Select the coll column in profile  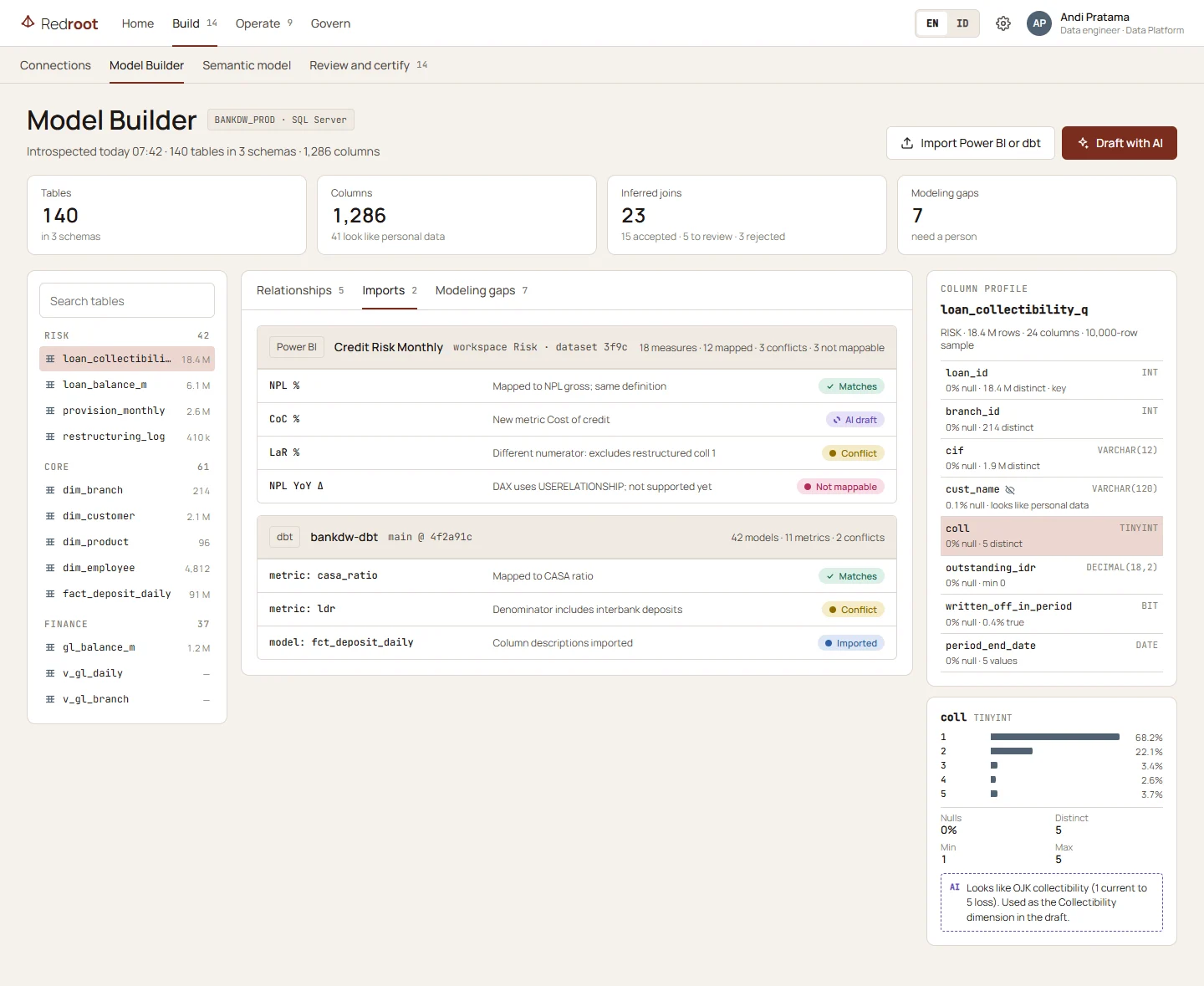(1052, 536)
